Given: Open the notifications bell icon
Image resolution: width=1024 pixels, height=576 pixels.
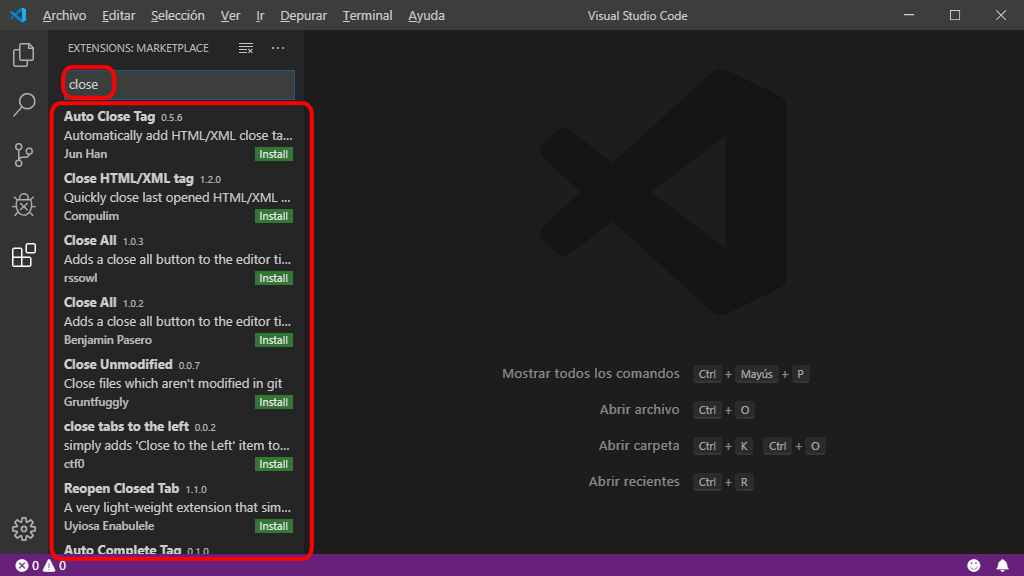Looking at the screenshot, I should 1002,566.
